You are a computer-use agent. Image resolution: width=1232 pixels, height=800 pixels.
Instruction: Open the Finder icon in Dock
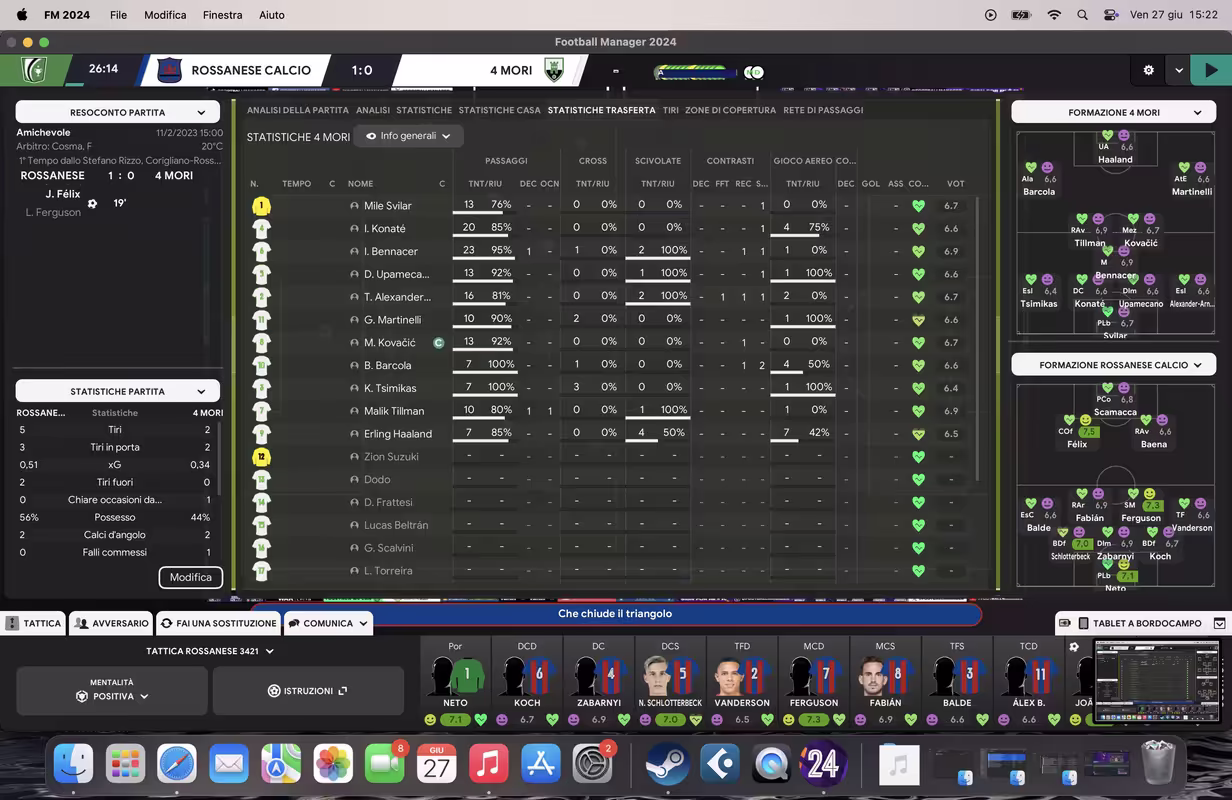(73, 765)
